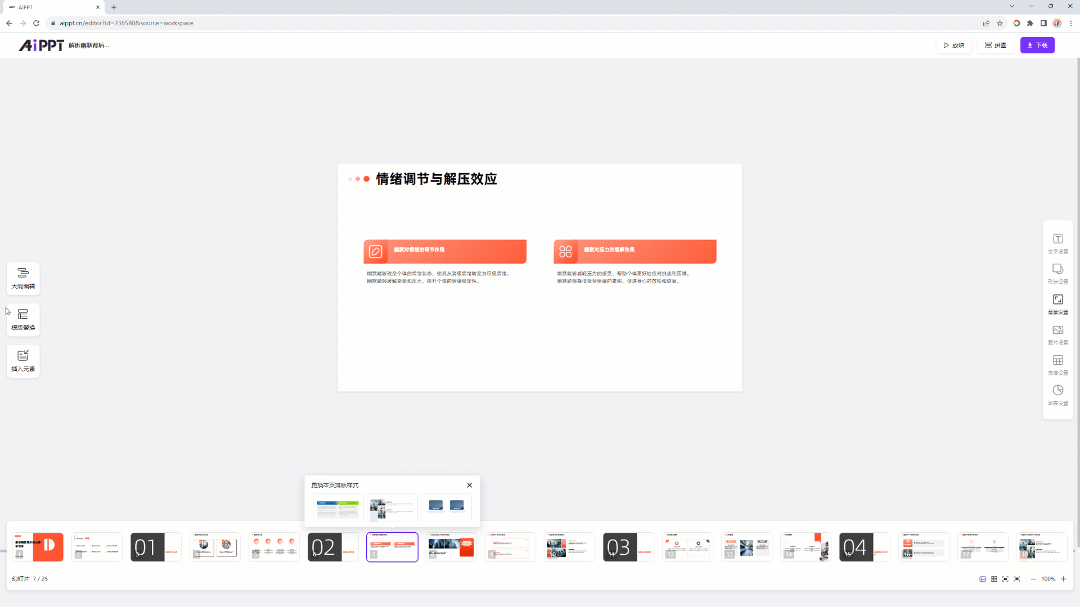Choose the third layout style option
The height and width of the screenshot is (607, 1080).
click(x=446, y=508)
